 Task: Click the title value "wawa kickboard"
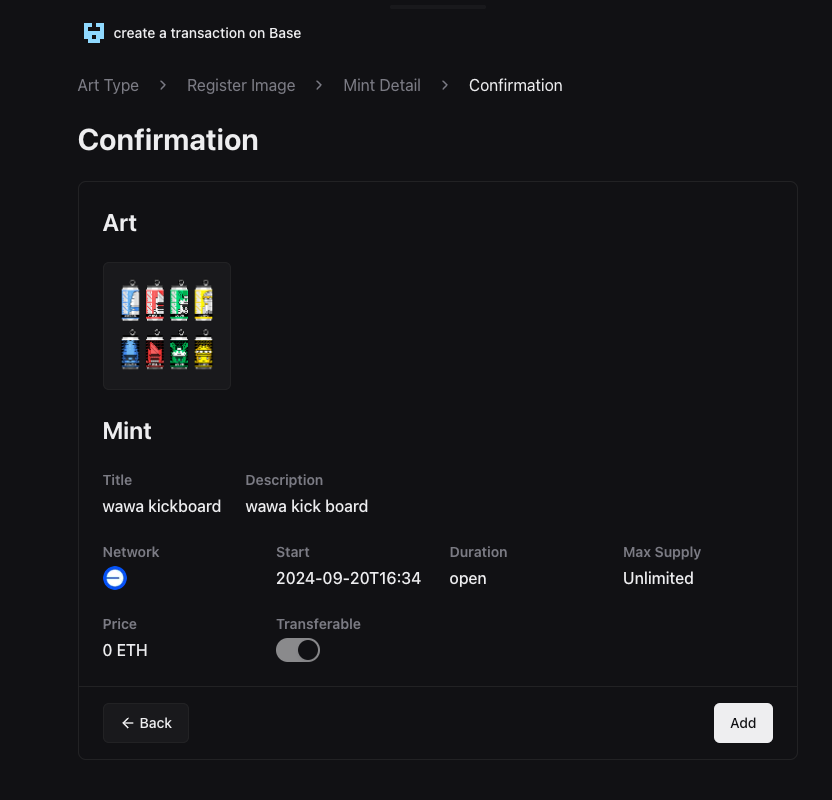pos(162,506)
